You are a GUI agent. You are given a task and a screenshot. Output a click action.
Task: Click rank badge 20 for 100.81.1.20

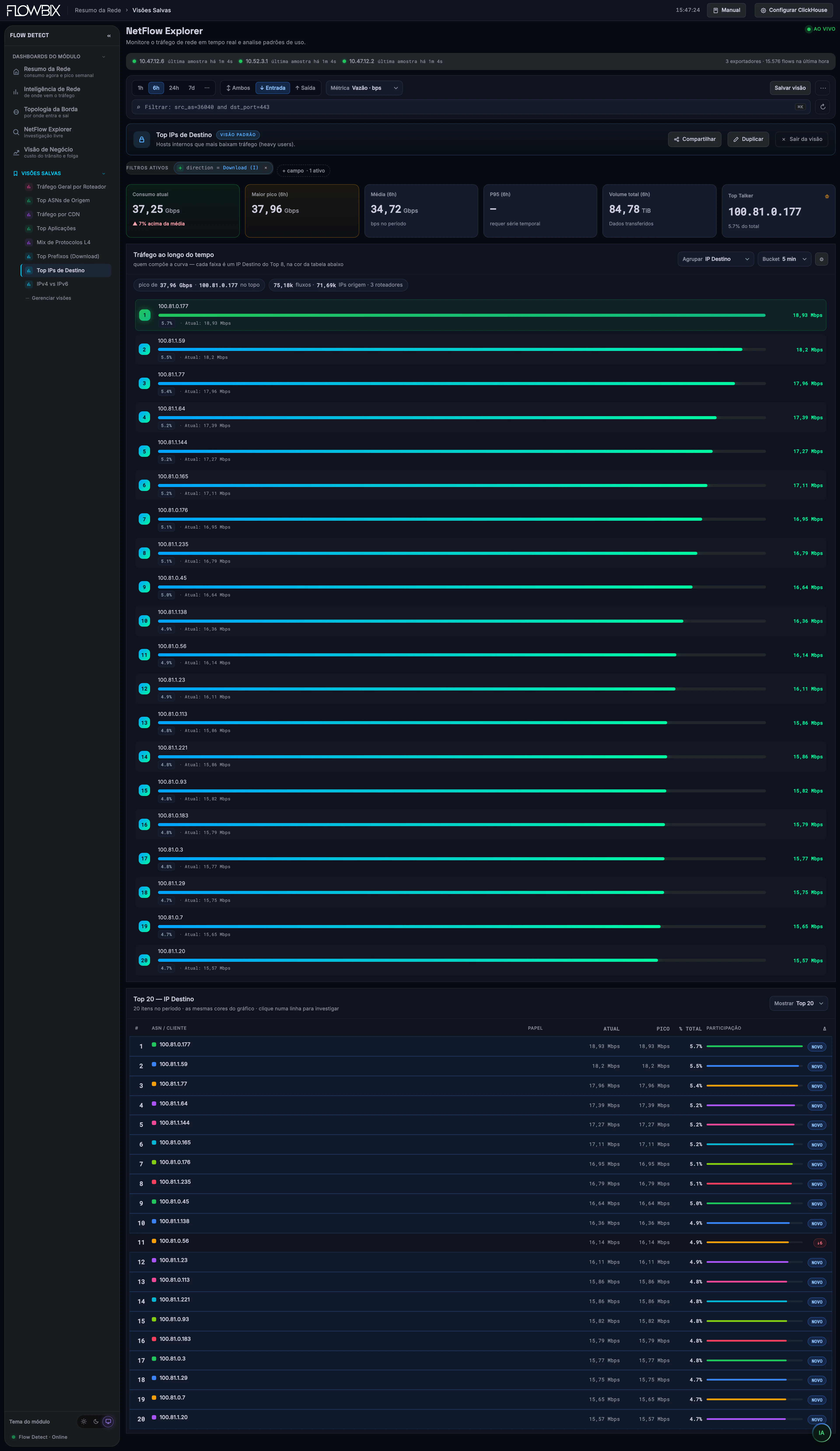pos(145,960)
